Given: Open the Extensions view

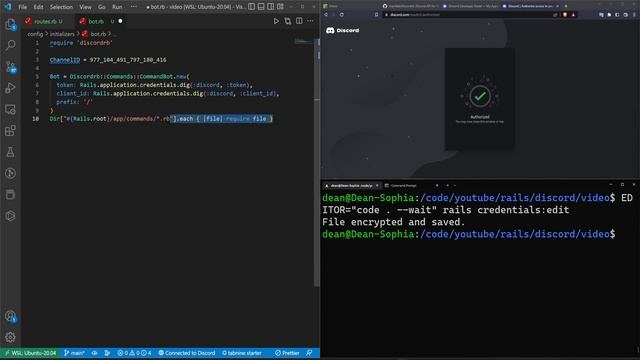Looking at the screenshot, I should click(x=10, y=131).
